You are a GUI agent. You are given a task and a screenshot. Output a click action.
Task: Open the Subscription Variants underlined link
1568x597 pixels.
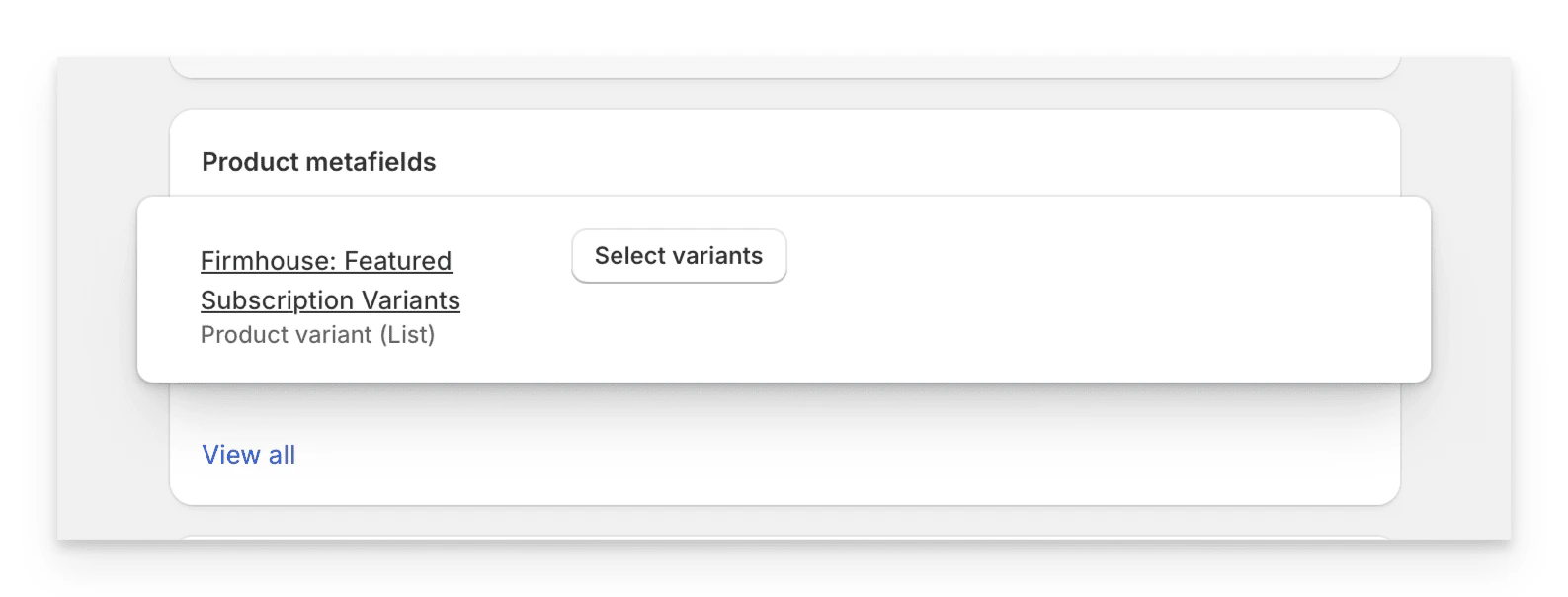click(x=330, y=299)
